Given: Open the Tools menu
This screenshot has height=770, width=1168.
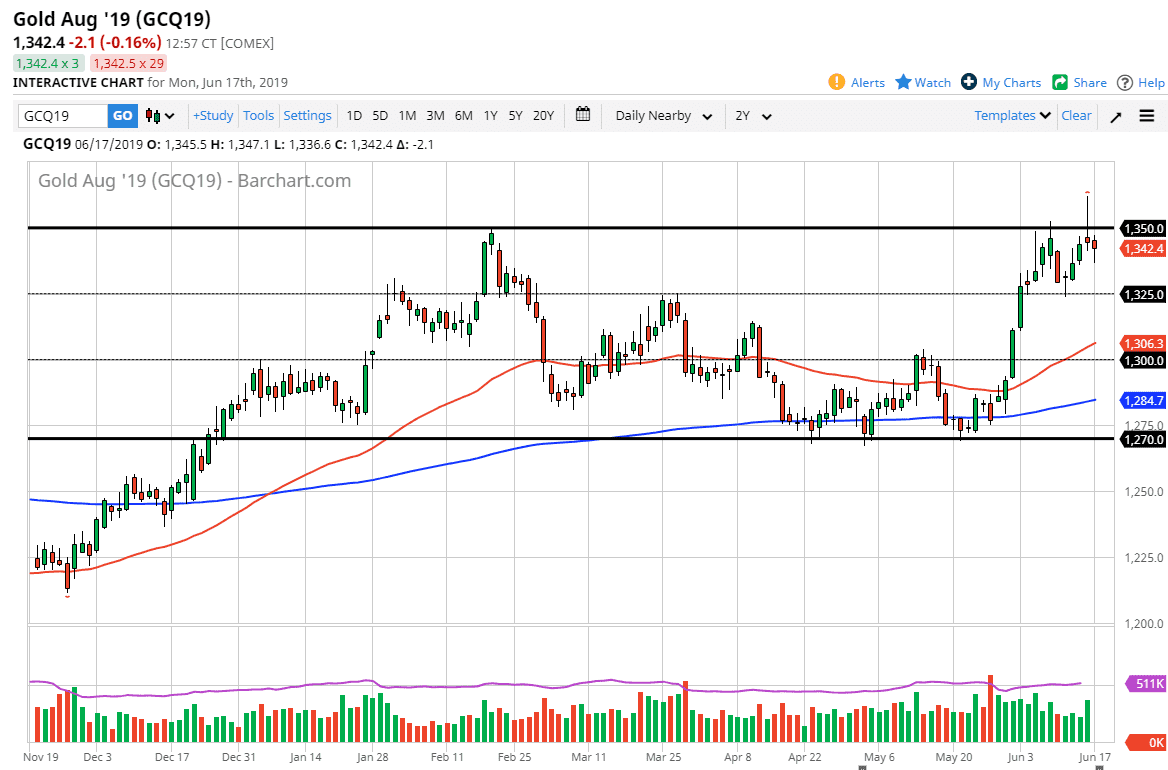Looking at the screenshot, I should (x=258, y=115).
